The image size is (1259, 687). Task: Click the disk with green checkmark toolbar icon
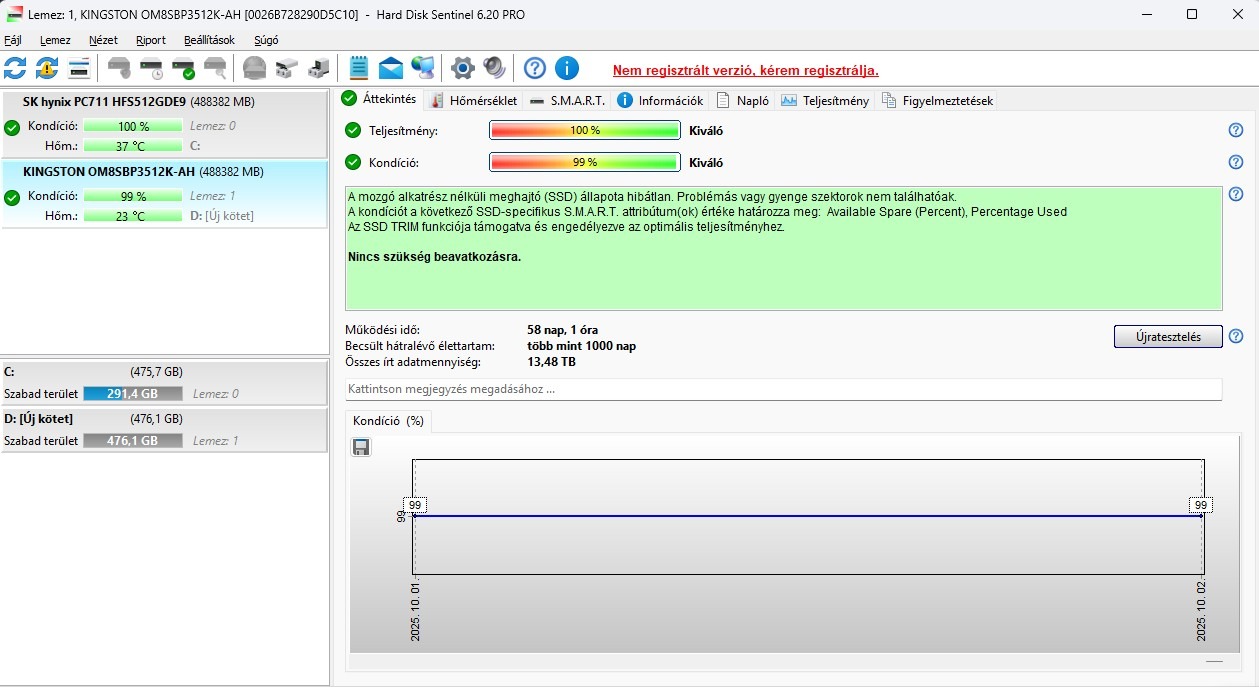(x=183, y=68)
